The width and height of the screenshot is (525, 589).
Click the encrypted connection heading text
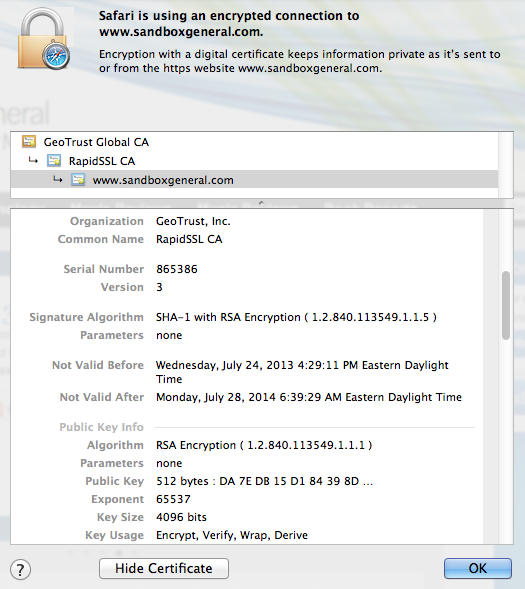click(229, 23)
